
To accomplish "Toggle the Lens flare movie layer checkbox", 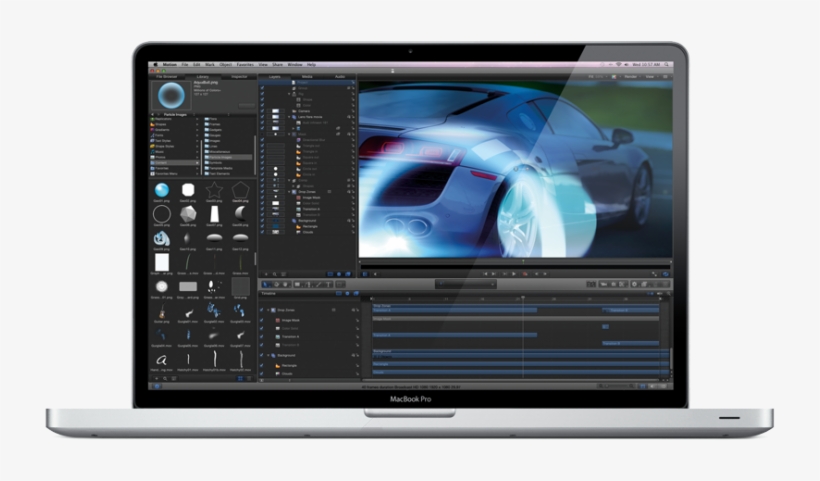I will [263, 117].
